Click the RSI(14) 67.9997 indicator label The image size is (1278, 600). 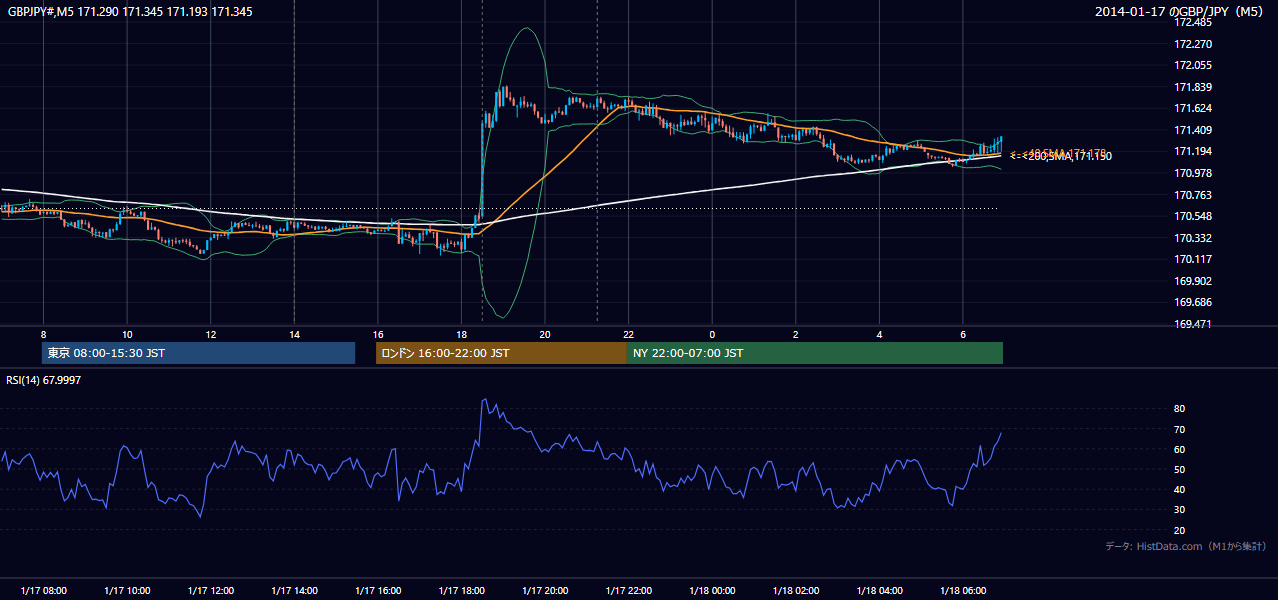tap(44, 380)
